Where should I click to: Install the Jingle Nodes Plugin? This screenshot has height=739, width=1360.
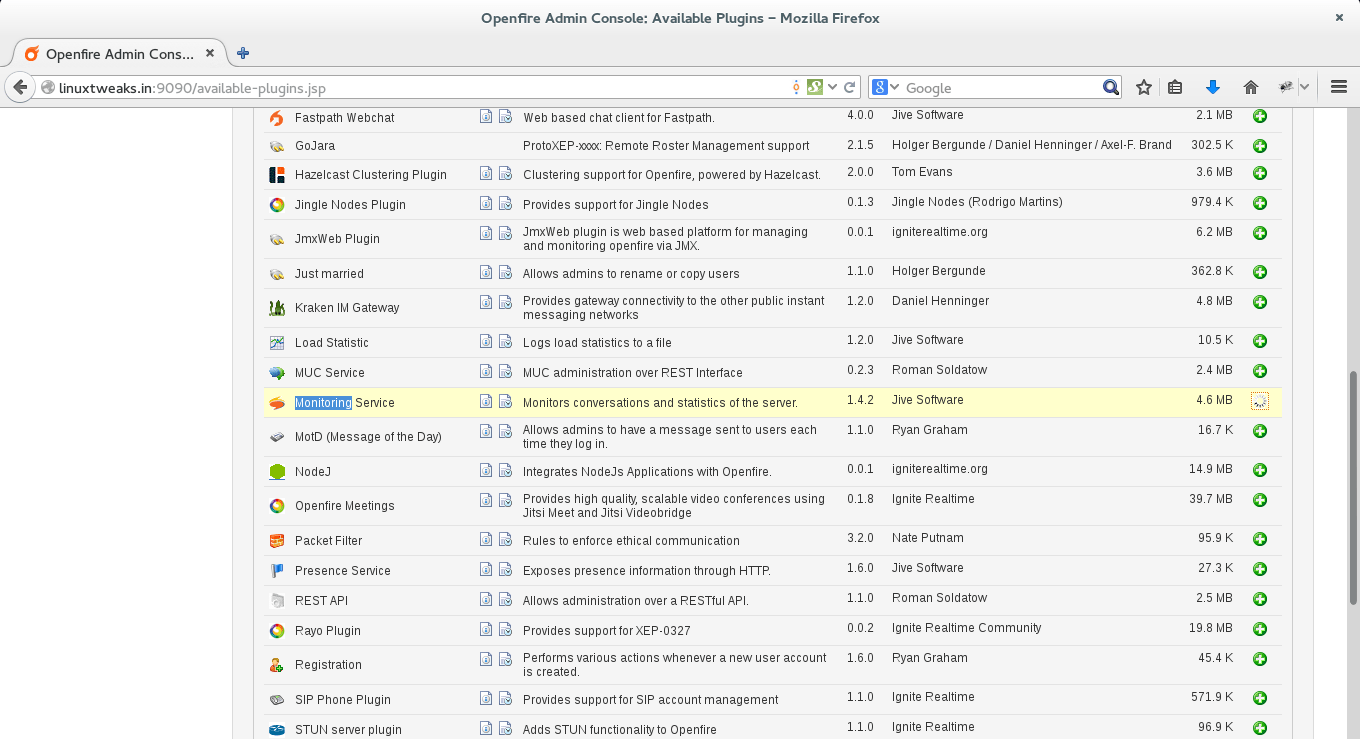(x=1260, y=204)
